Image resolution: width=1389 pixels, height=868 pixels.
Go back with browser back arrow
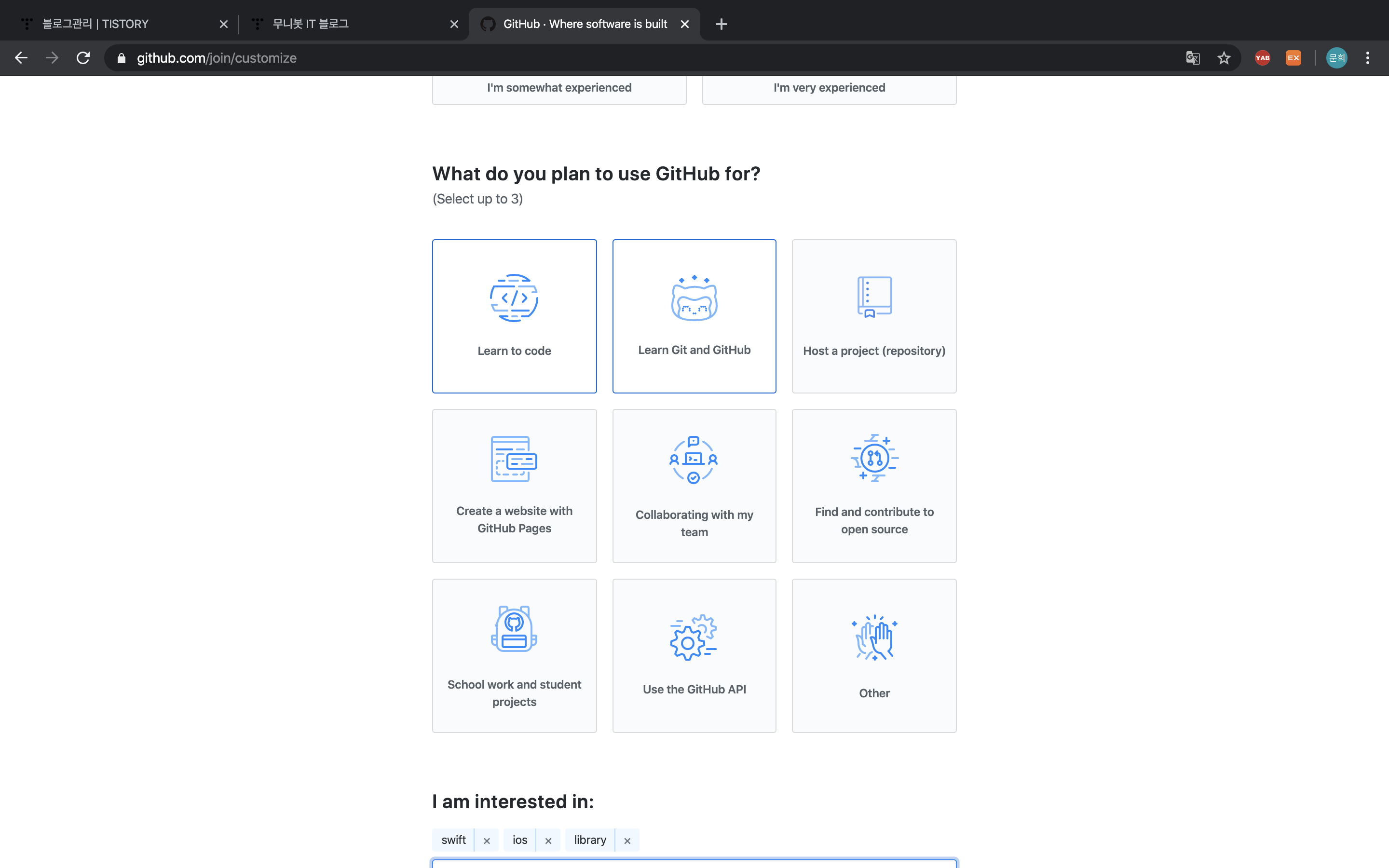21,58
